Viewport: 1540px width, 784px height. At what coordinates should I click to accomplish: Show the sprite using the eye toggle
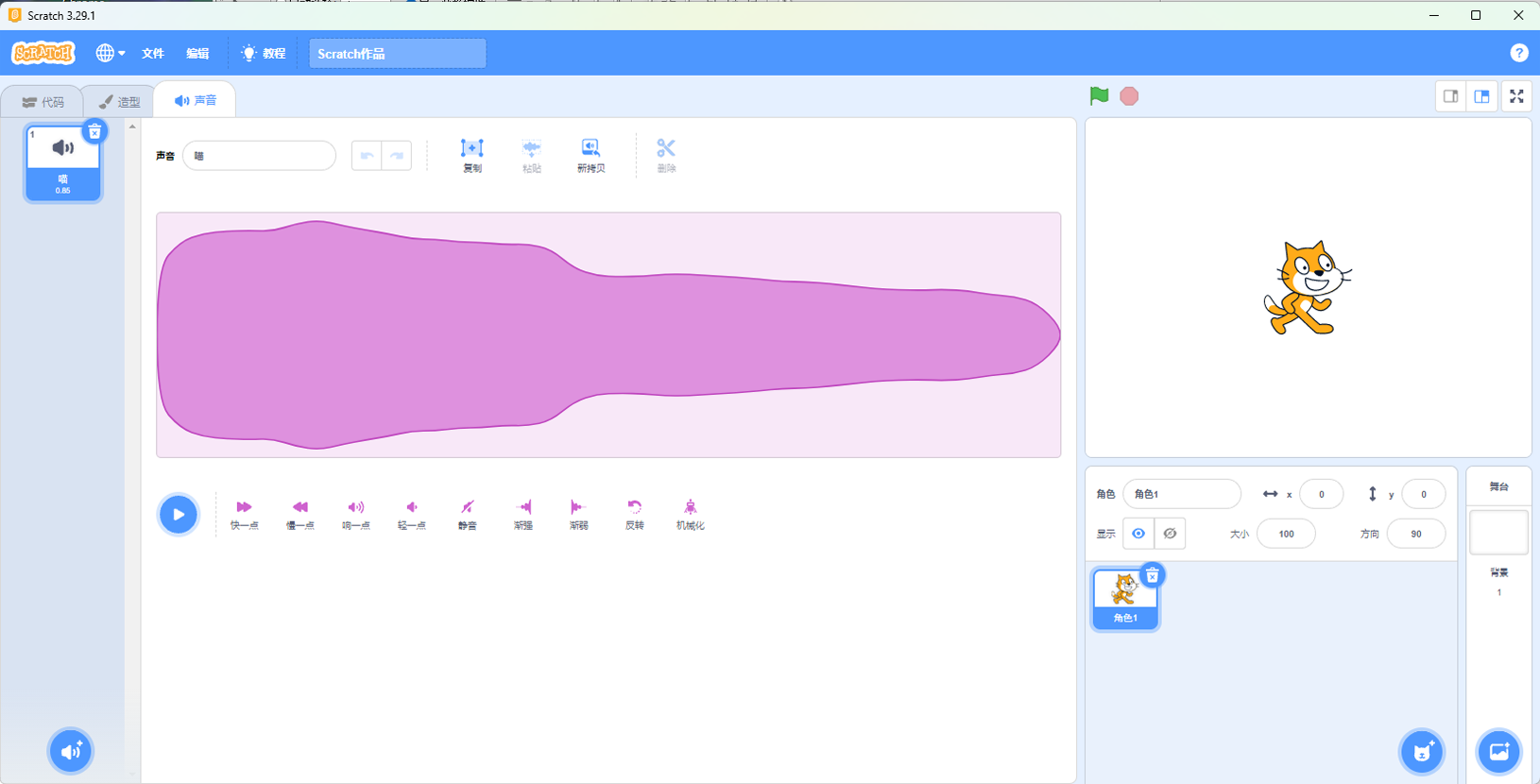1138,534
